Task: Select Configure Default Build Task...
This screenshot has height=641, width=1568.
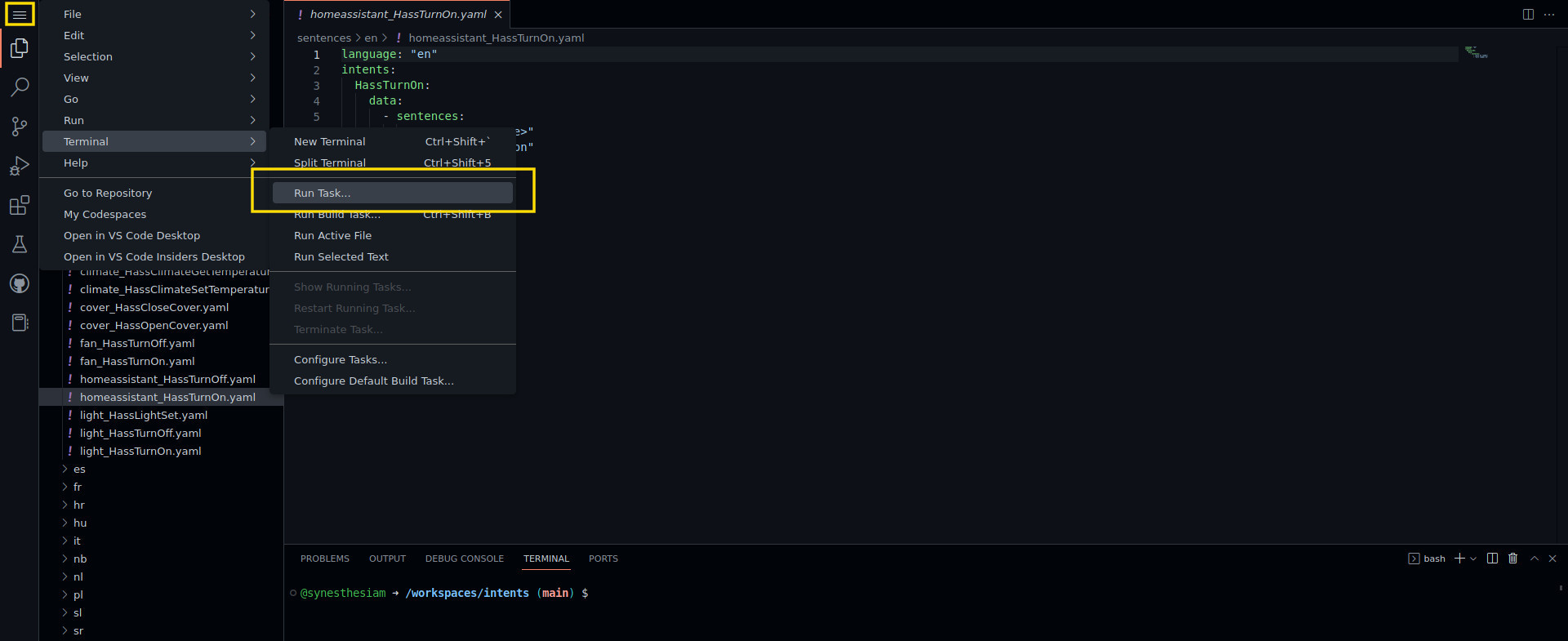Action: click(x=393, y=381)
